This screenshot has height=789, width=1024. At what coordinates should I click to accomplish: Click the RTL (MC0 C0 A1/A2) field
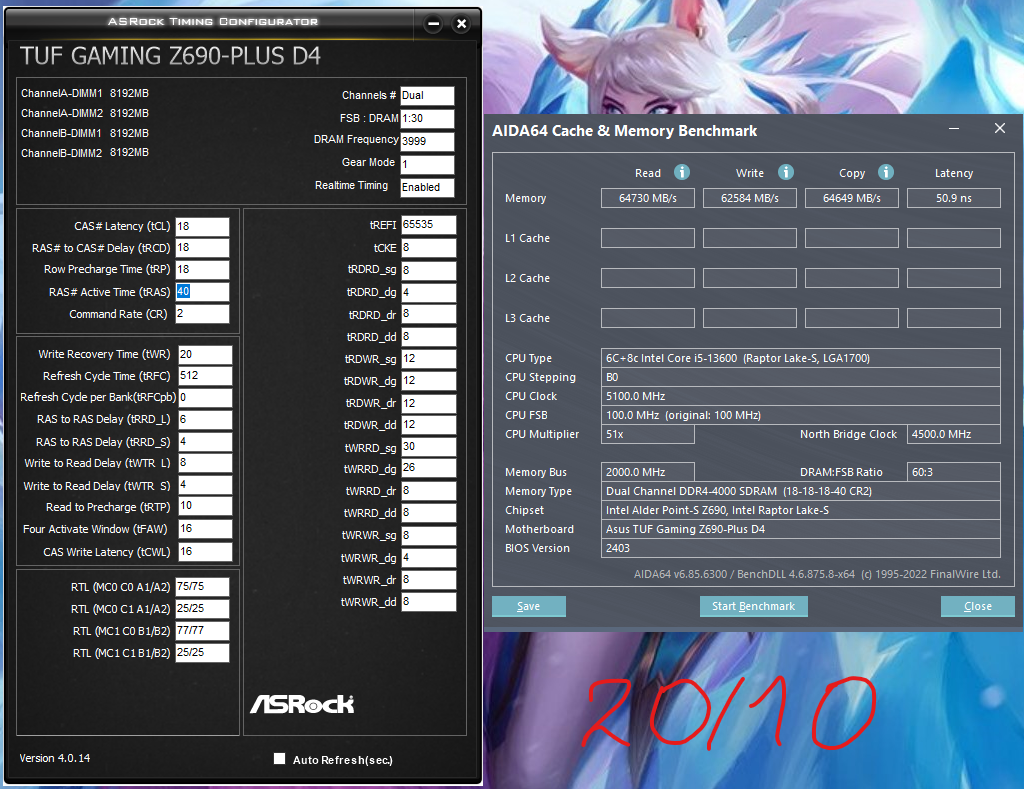[x=202, y=587]
